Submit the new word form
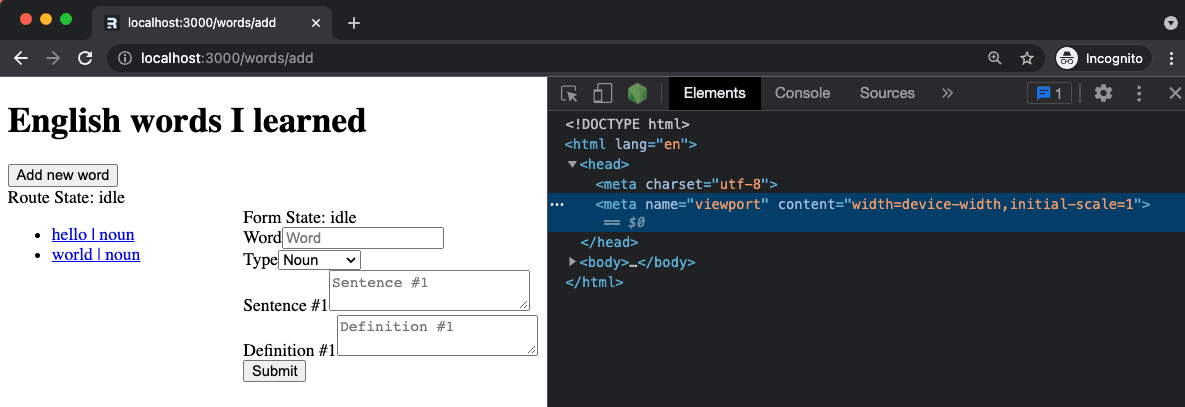The width and height of the screenshot is (1185, 407). 274,371
